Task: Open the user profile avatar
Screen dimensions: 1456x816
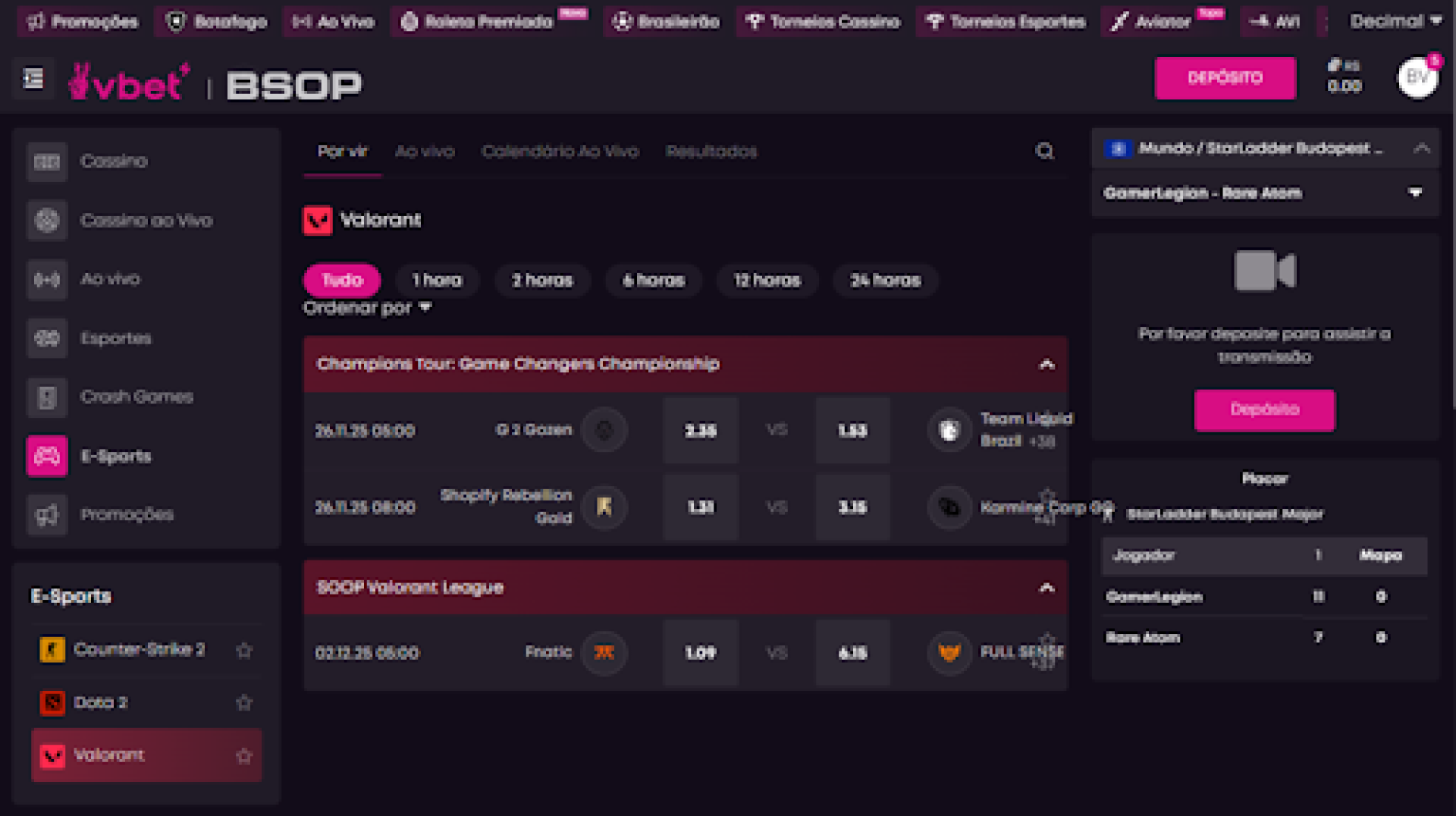Action: pyautogui.click(x=1417, y=77)
